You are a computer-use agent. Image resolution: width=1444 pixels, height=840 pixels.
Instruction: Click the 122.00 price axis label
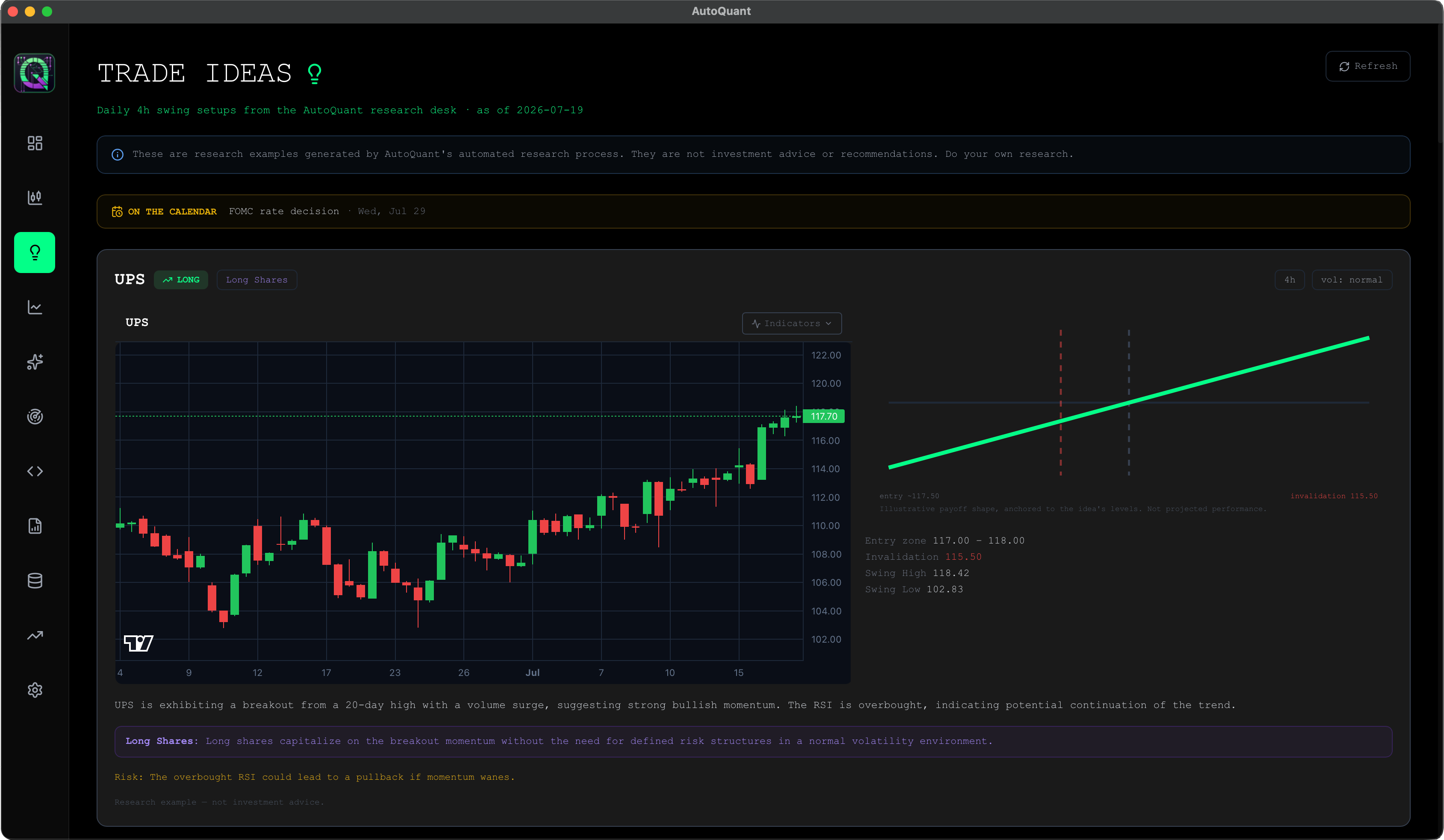coord(826,355)
